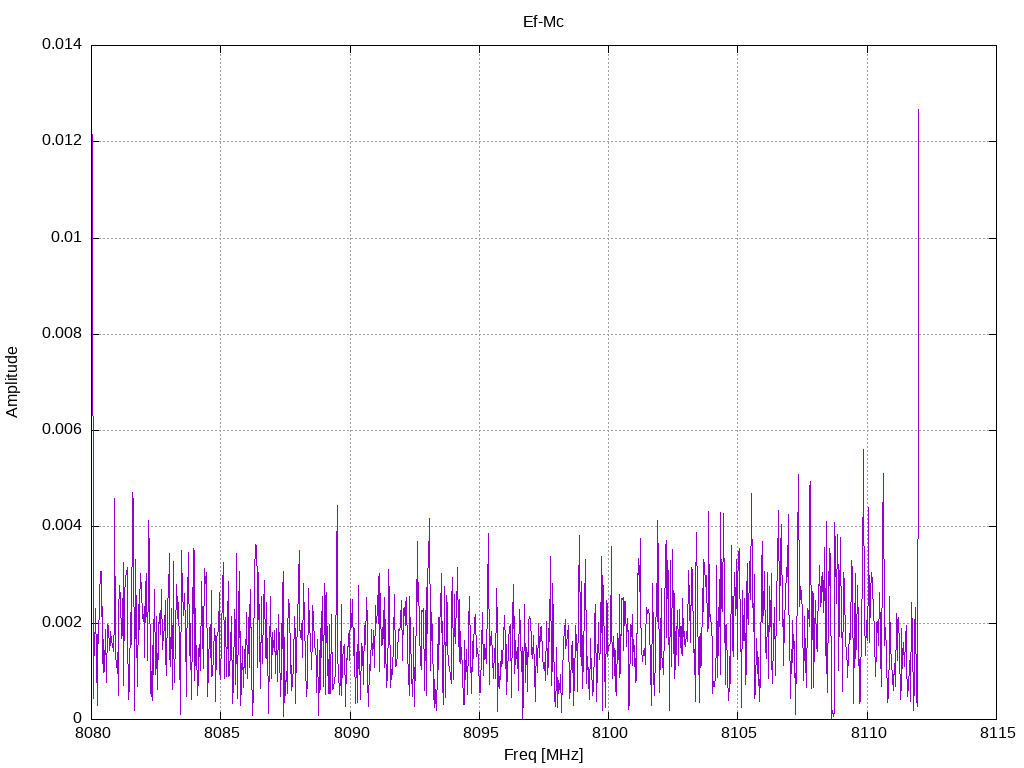This screenshot has height=768, width=1024.
Task: Click the 0.014 y-axis tick label
Action: click(61, 45)
